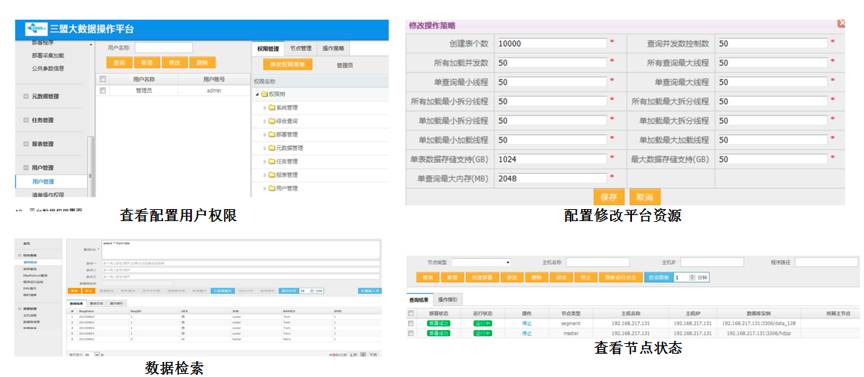The width and height of the screenshot is (864, 377).
Task: Tick the checkbox of the segment node row
Action: pos(411,324)
